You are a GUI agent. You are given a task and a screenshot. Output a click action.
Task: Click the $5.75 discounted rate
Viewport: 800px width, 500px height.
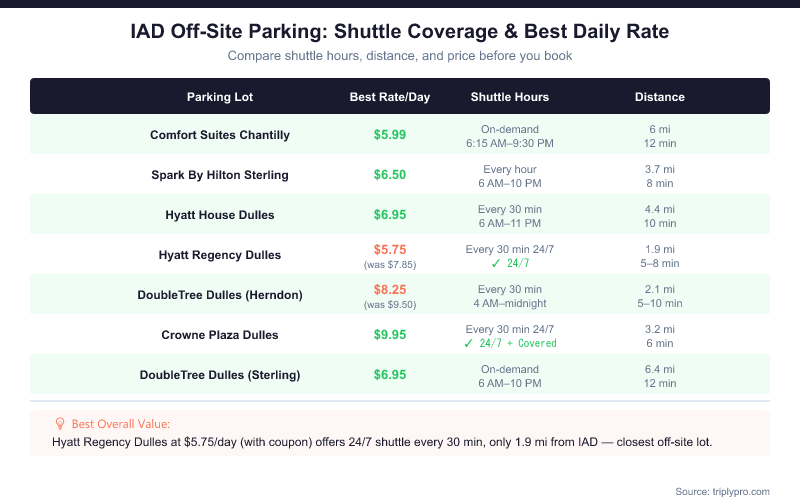[390, 249]
